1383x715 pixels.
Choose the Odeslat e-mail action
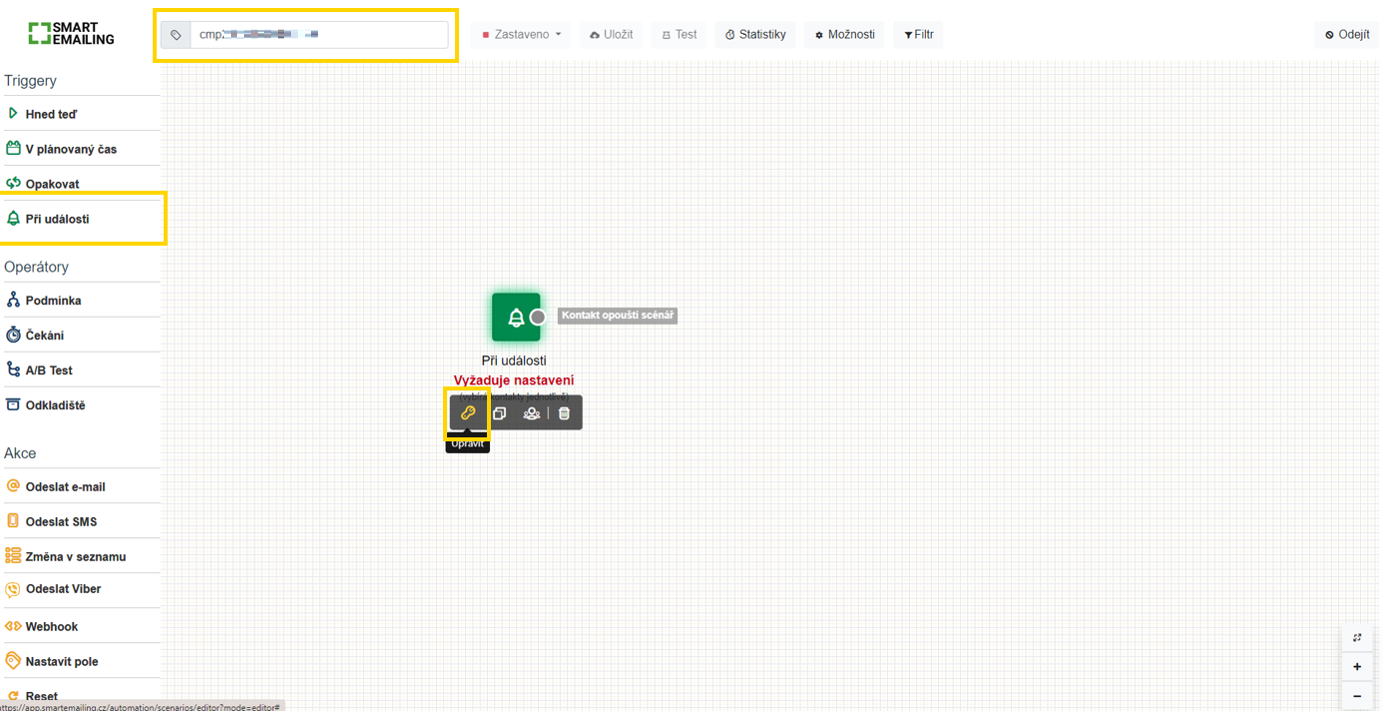(65, 487)
